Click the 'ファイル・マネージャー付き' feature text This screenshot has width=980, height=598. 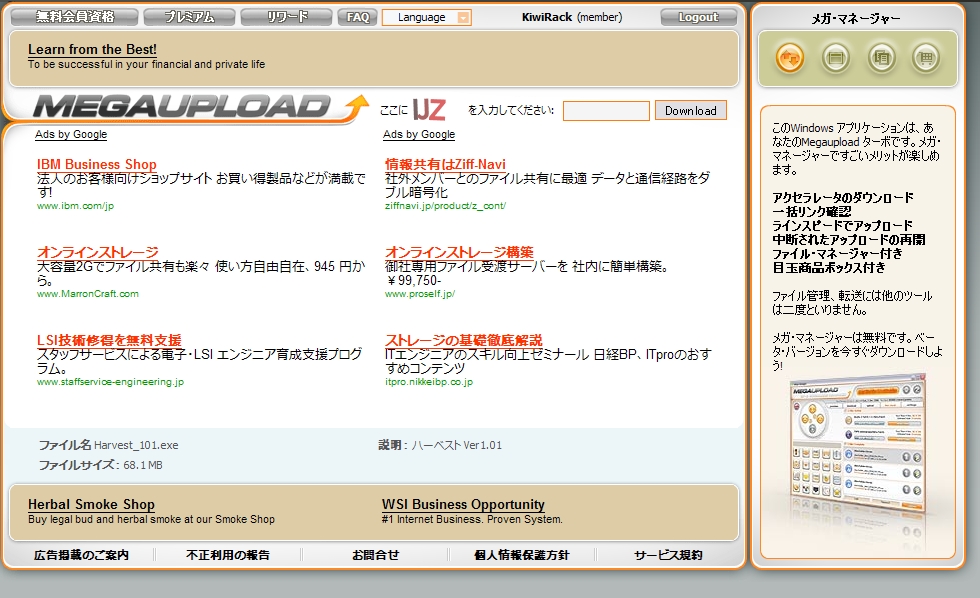click(838, 254)
